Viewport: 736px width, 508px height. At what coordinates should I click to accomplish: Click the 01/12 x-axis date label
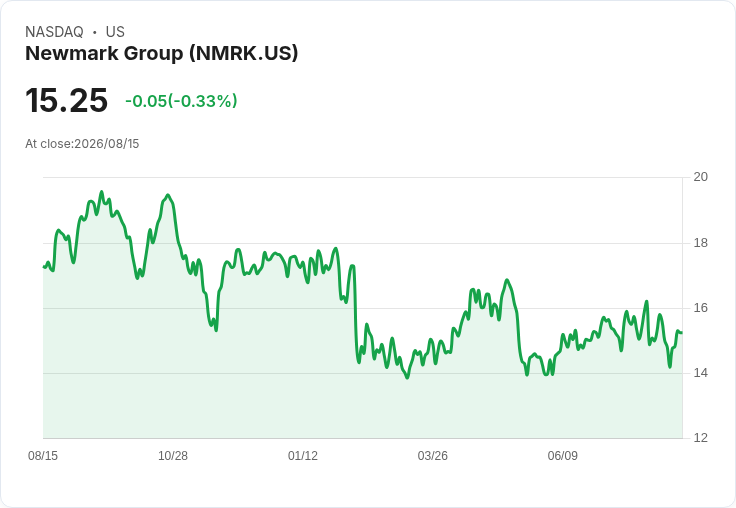point(303,455)
